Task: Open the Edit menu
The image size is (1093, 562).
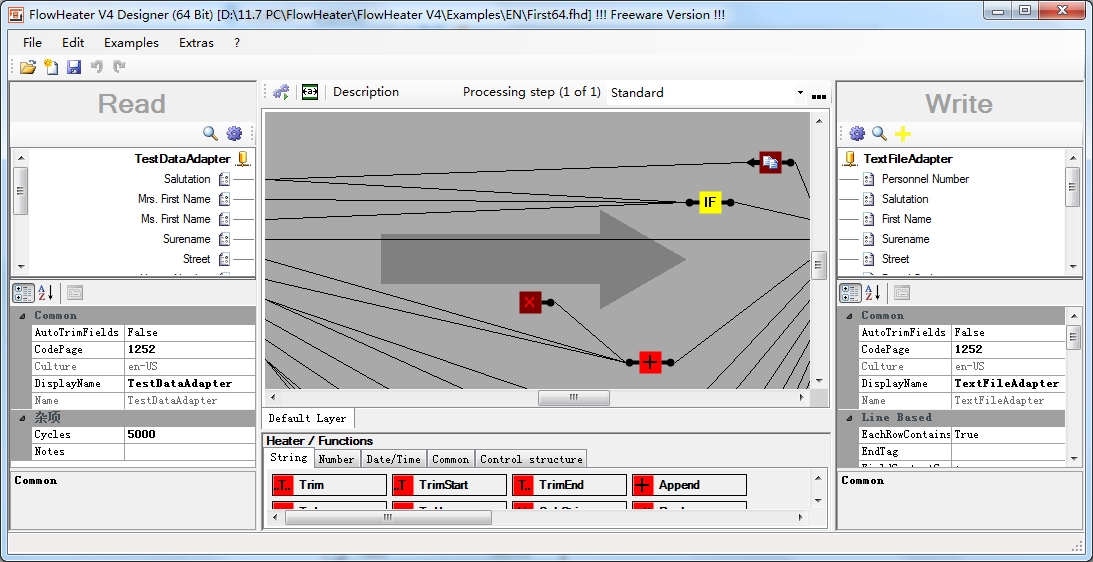Action: pos(72,43)
